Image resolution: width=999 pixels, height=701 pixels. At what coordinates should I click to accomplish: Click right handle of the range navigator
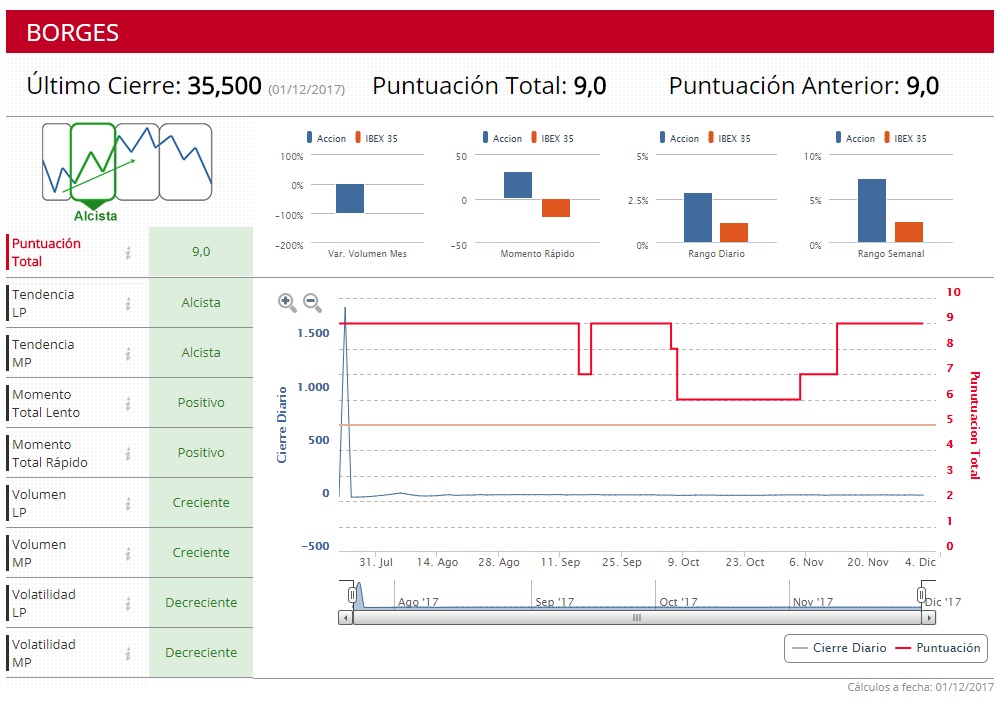click(x=921, y=595)
